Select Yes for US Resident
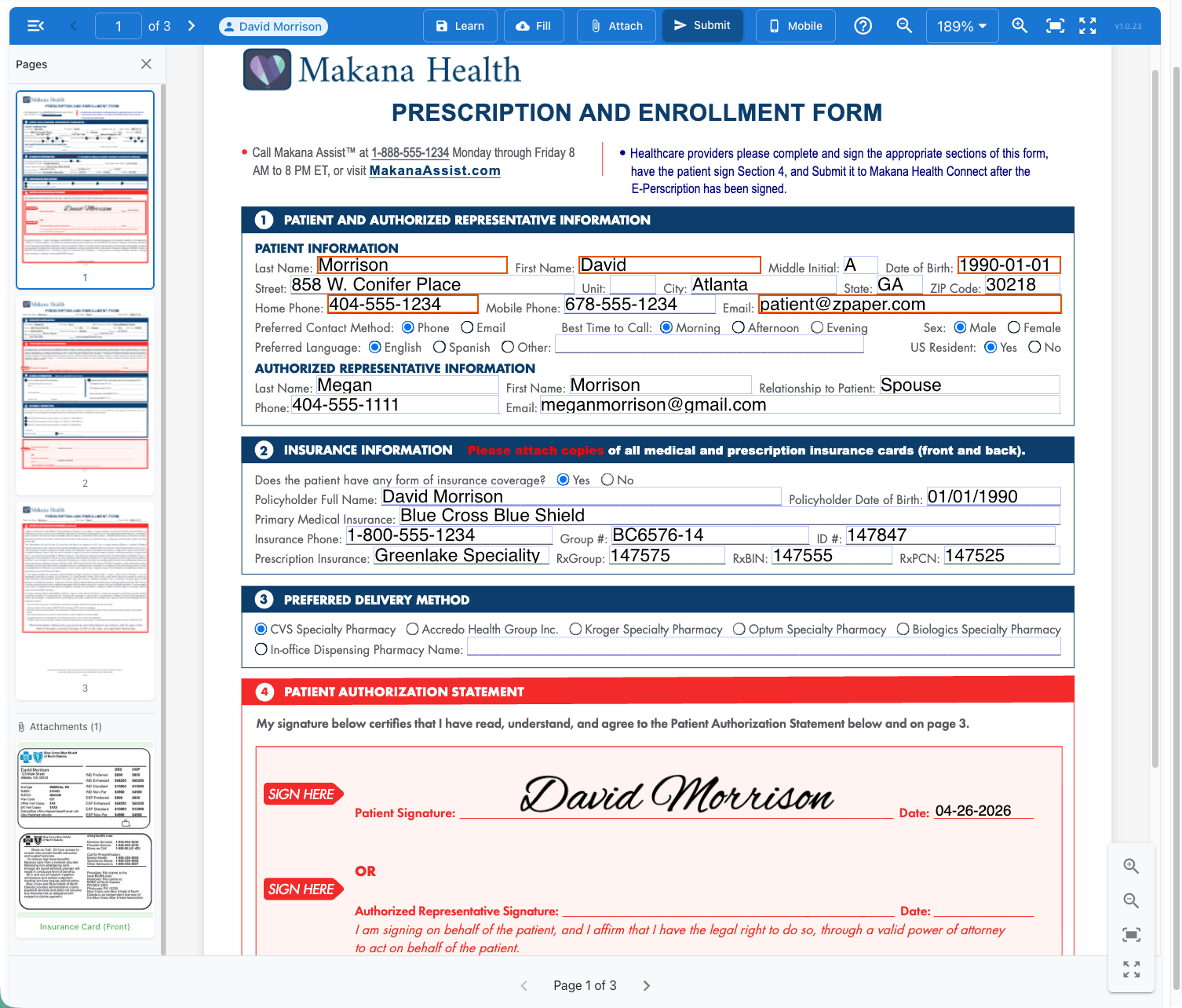1182x1008 pixels. (x=990, y=347)
